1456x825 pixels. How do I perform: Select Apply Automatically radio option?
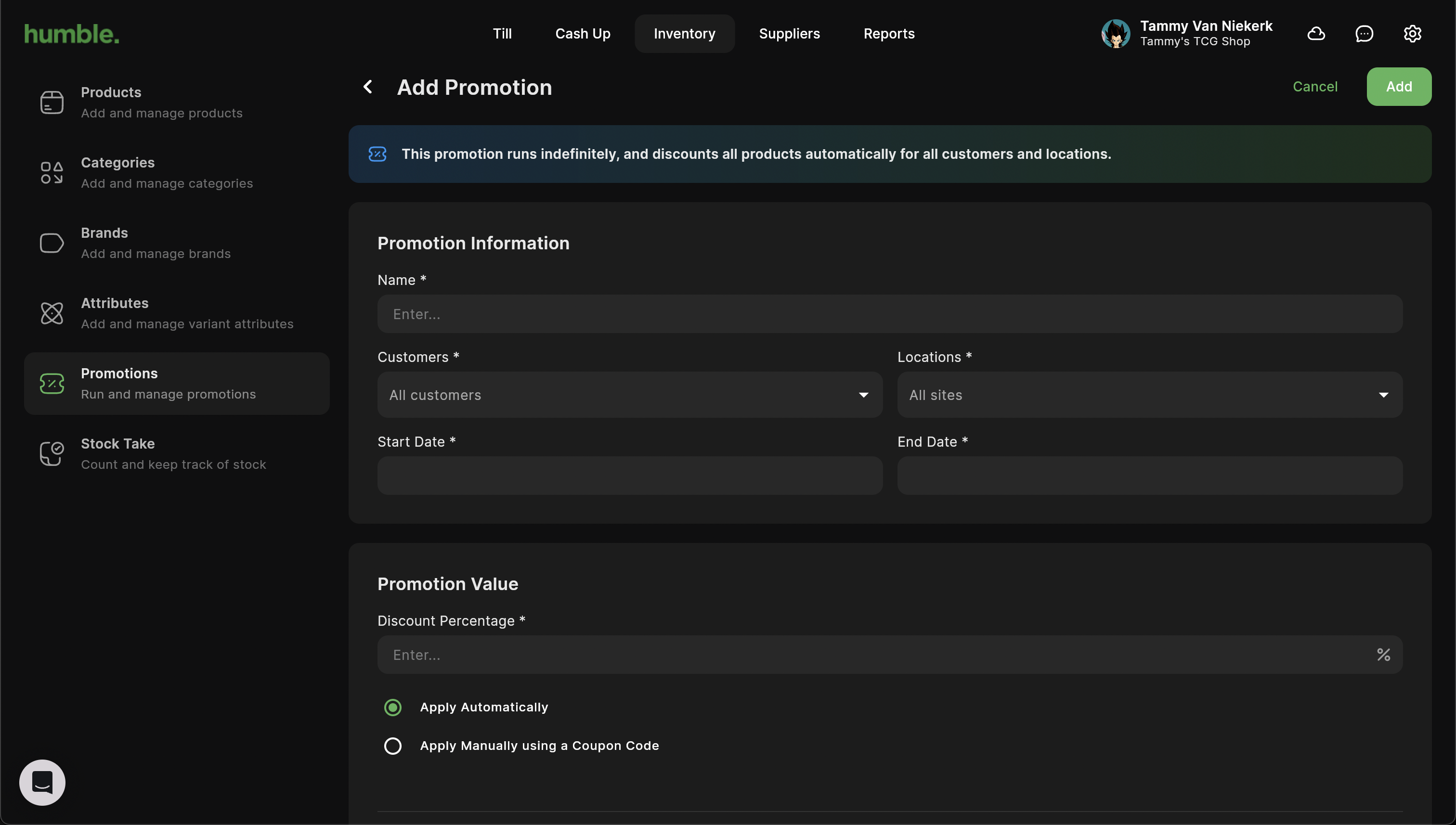(393, 707)
